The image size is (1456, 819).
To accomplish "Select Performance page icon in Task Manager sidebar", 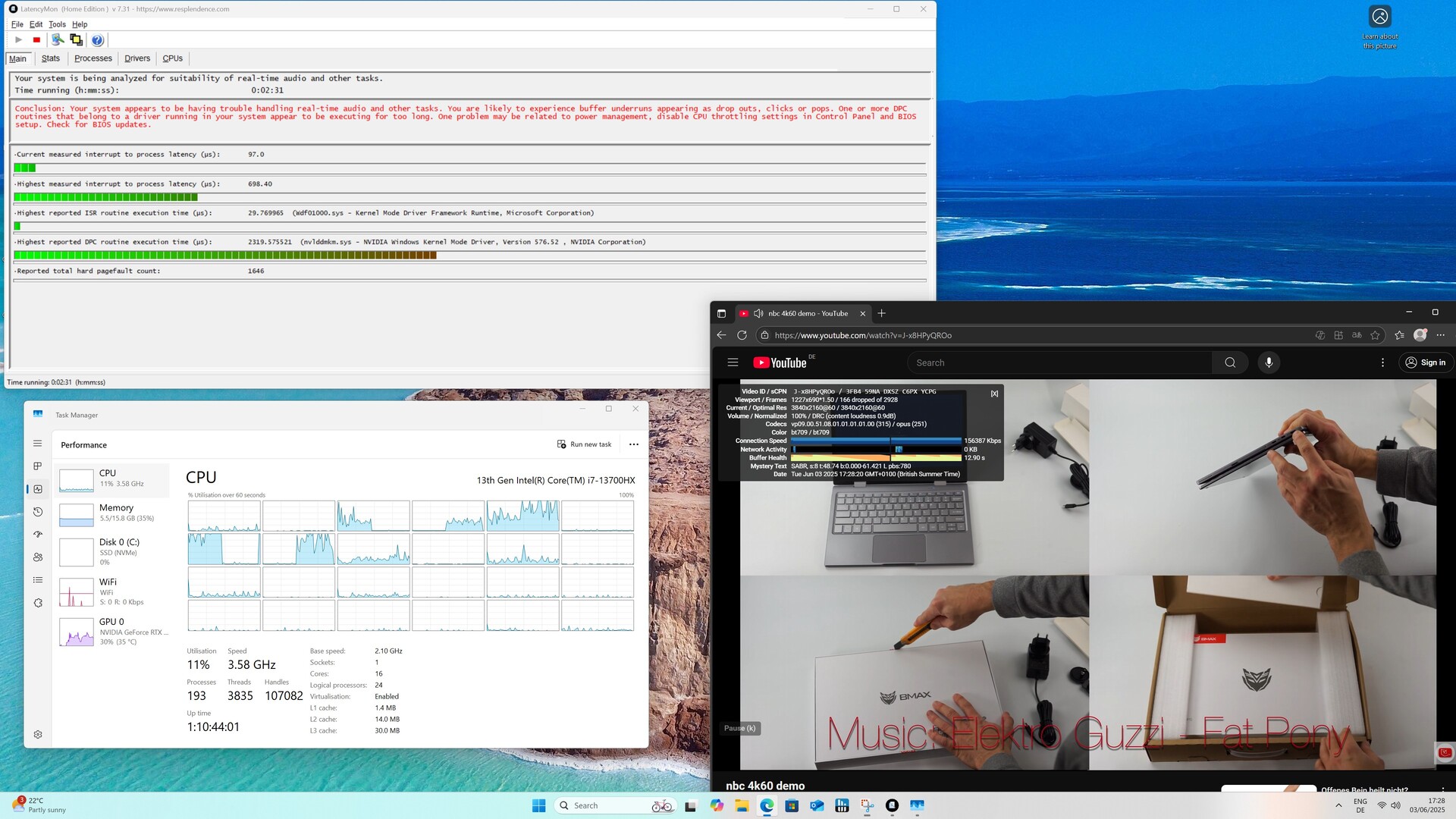I will (x=37, y=489).
